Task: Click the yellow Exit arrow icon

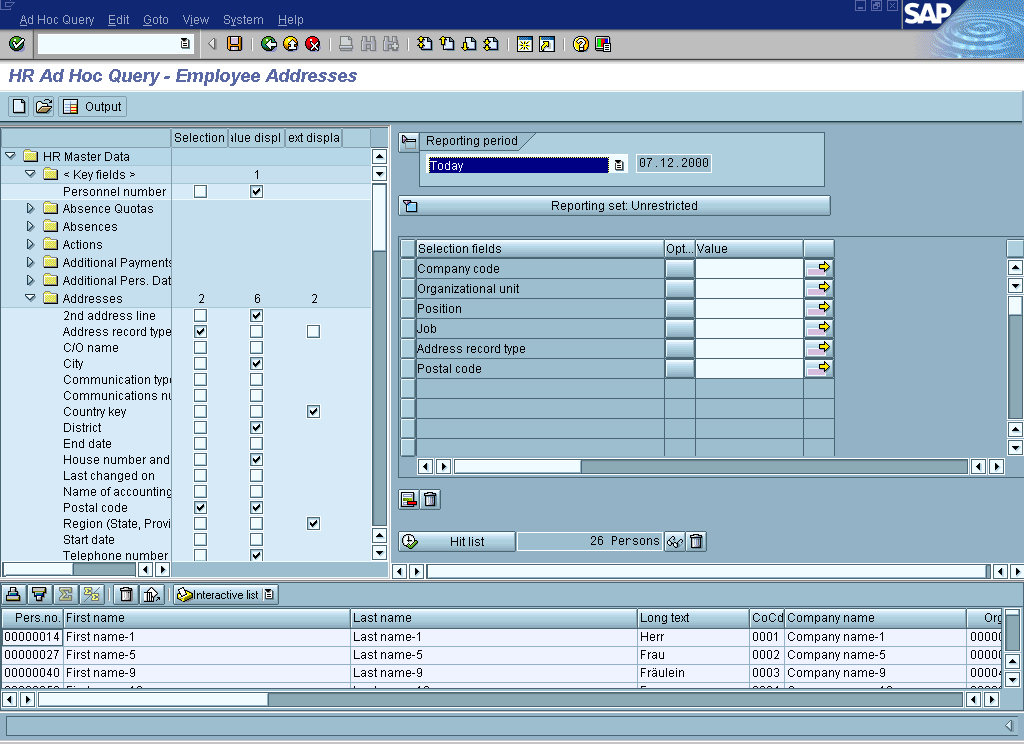Action: point(291,44)
